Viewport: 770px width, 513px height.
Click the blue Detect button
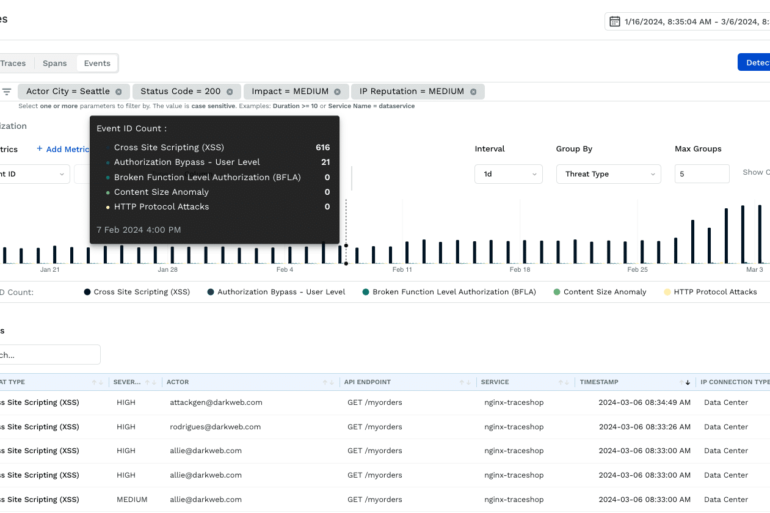click(x=754, y=63)
